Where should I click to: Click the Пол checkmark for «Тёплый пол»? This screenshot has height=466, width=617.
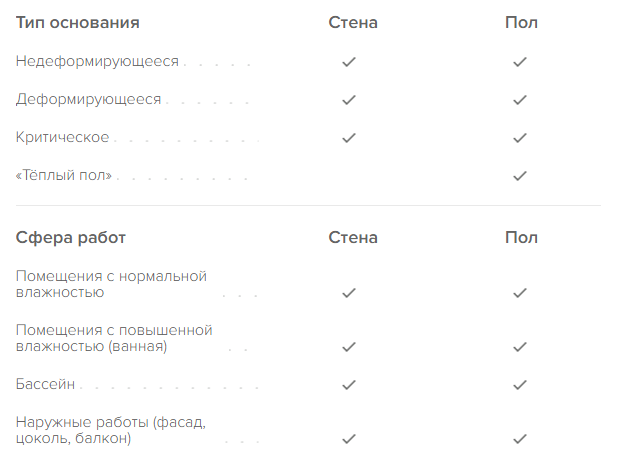click(x=520, y=176)
